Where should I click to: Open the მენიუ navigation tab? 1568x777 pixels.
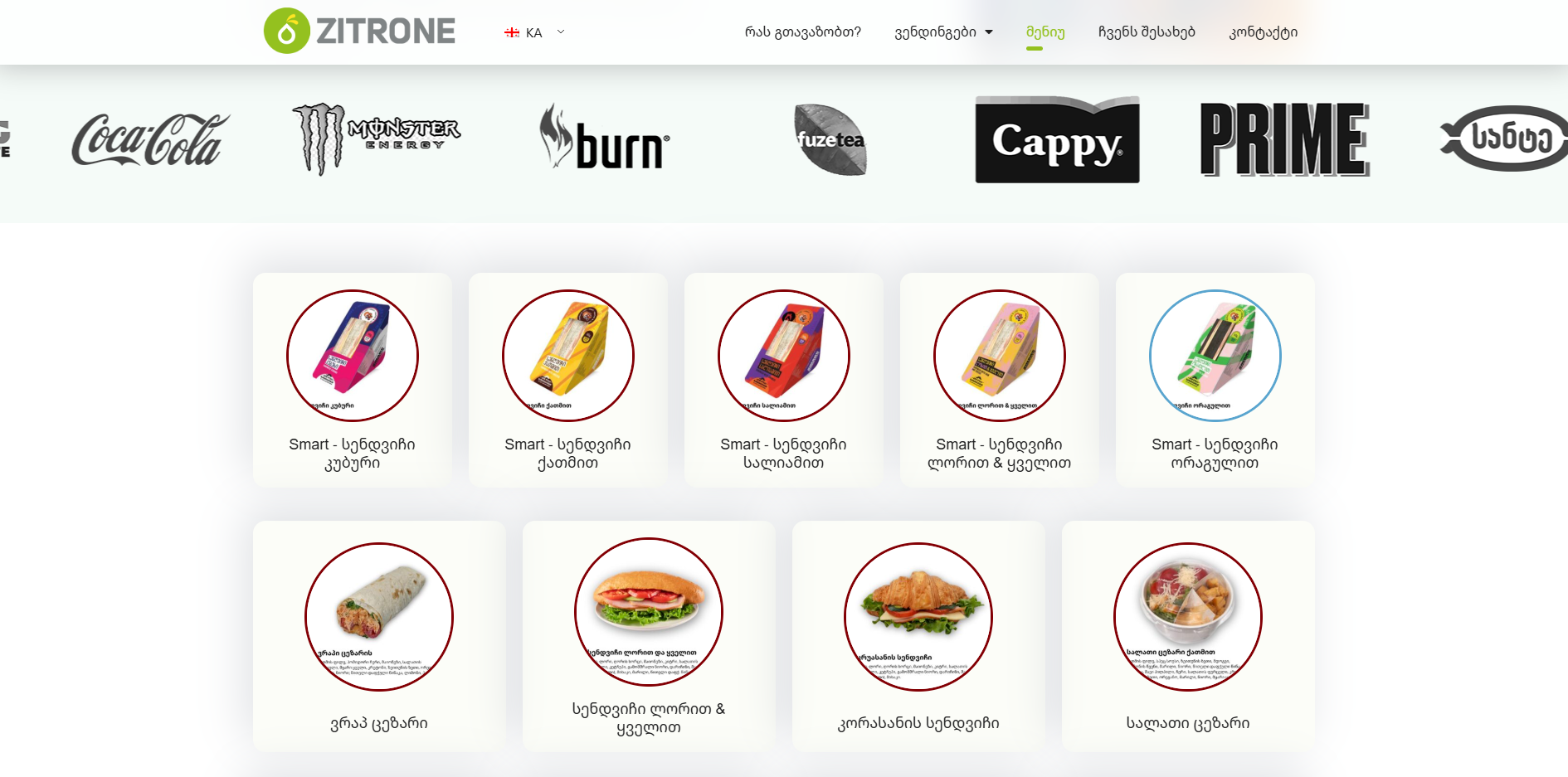tap(1045, 32)
